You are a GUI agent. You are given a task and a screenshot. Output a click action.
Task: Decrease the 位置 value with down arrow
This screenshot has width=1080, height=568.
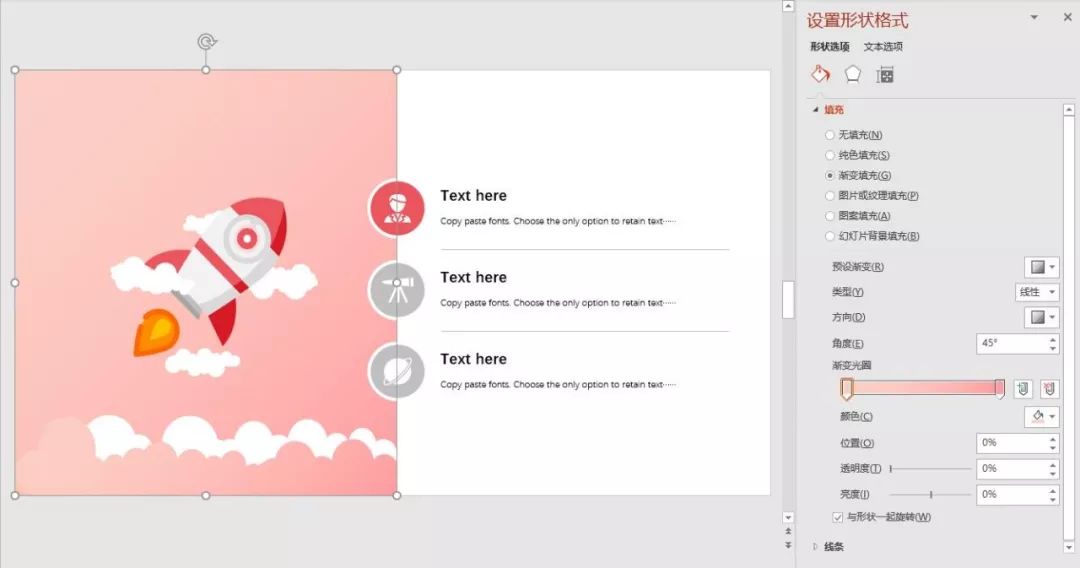tap(1052, 448)
